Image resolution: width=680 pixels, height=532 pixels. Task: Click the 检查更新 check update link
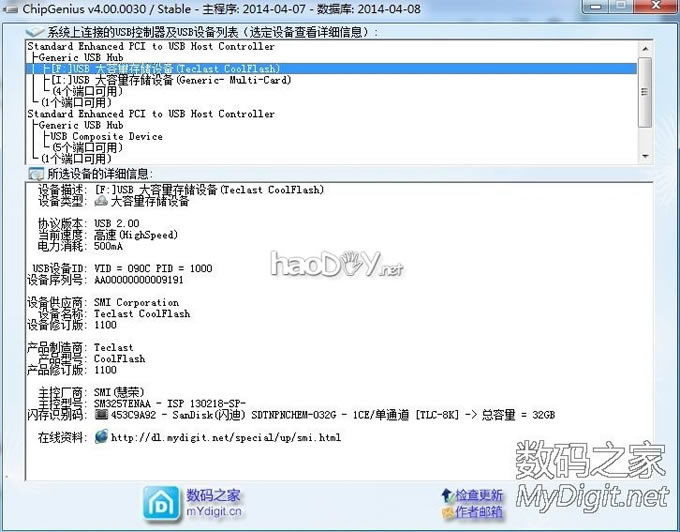click(478, 495)
